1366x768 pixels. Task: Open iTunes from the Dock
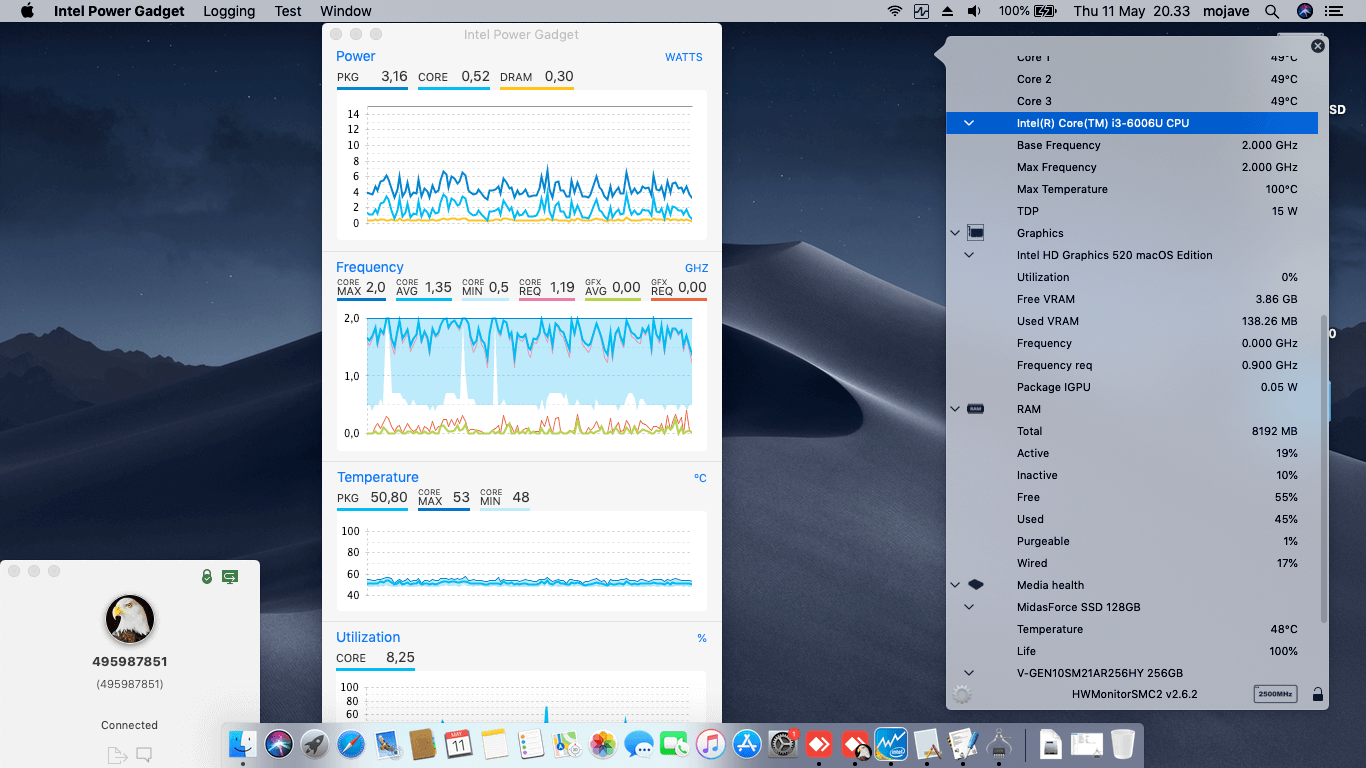click(x=711, y=744)
